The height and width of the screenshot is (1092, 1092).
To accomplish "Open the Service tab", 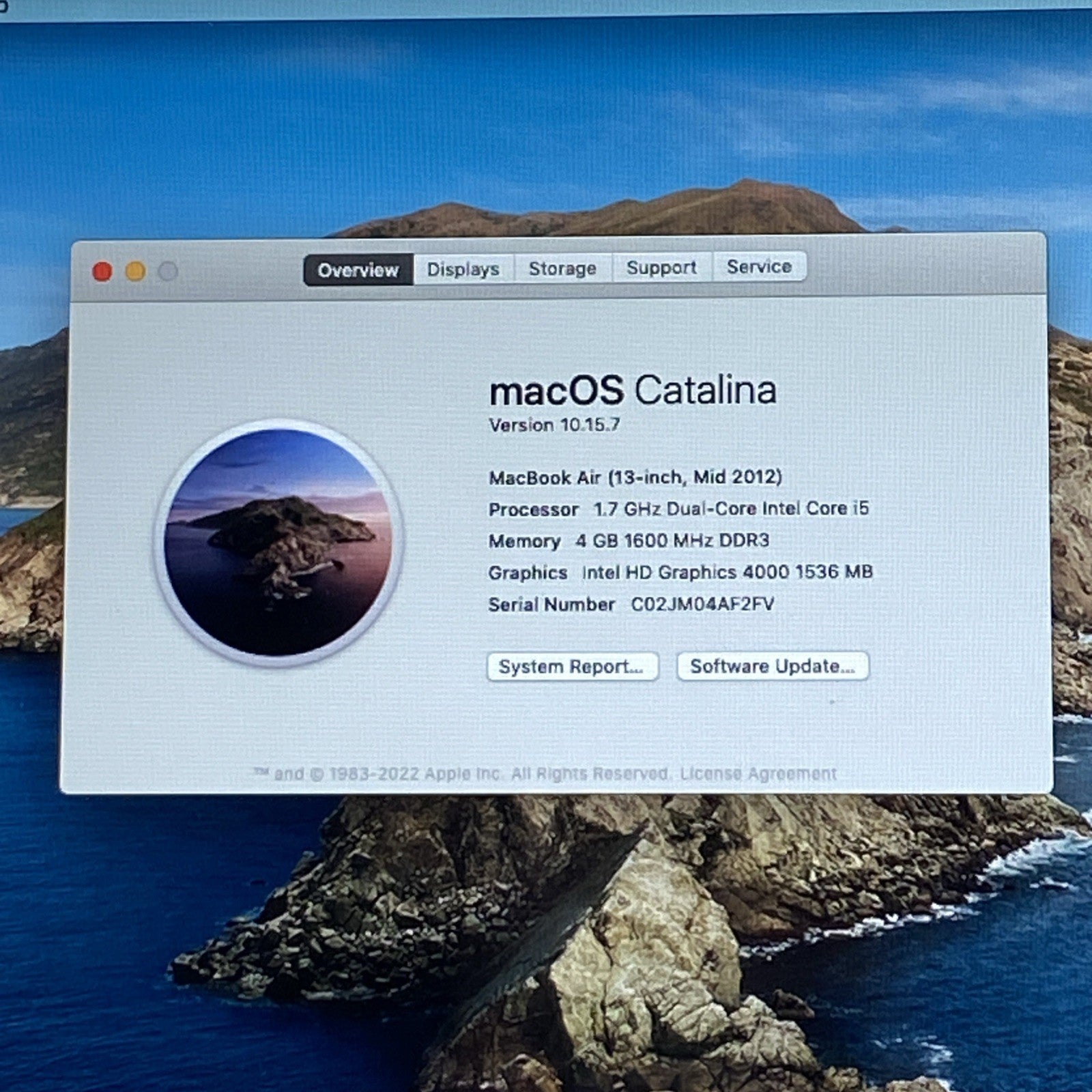I will click(759, 267).
